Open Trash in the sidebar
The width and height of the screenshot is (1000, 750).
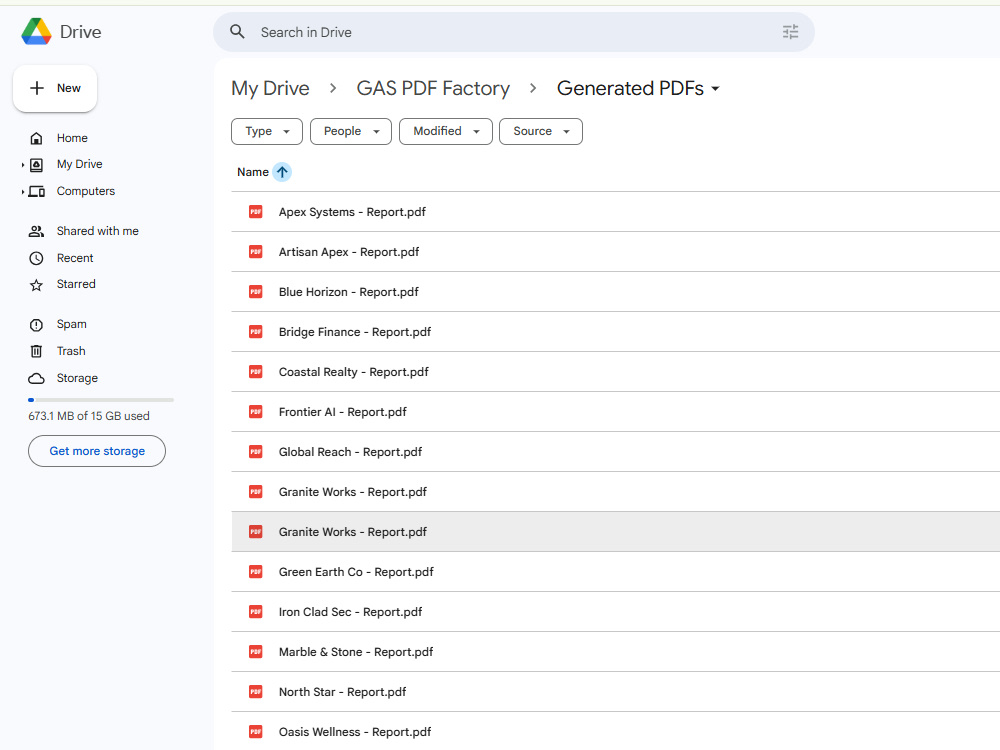click(71, 351)
